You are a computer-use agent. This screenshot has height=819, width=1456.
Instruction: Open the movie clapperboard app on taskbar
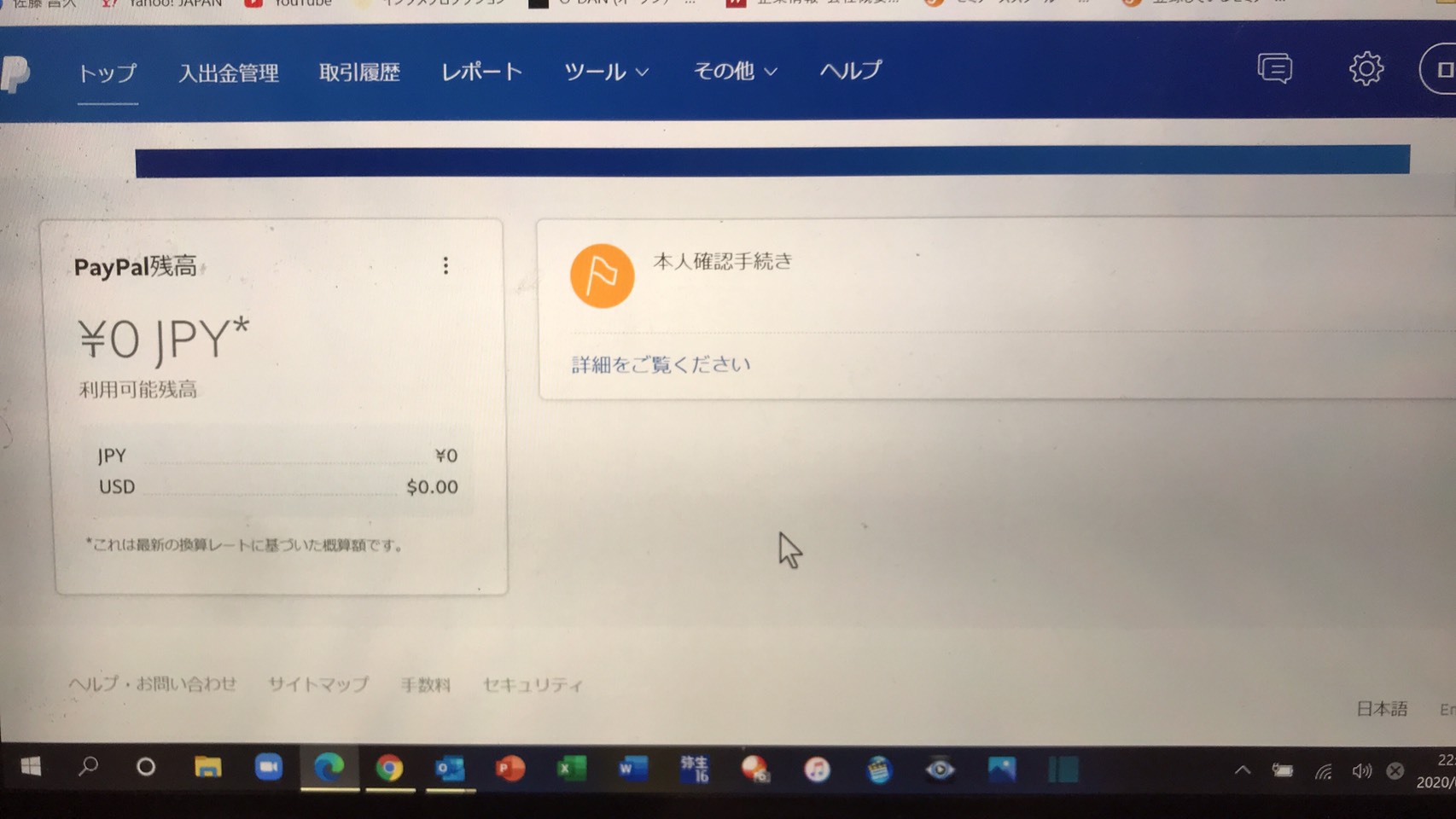tap(878, 770)
